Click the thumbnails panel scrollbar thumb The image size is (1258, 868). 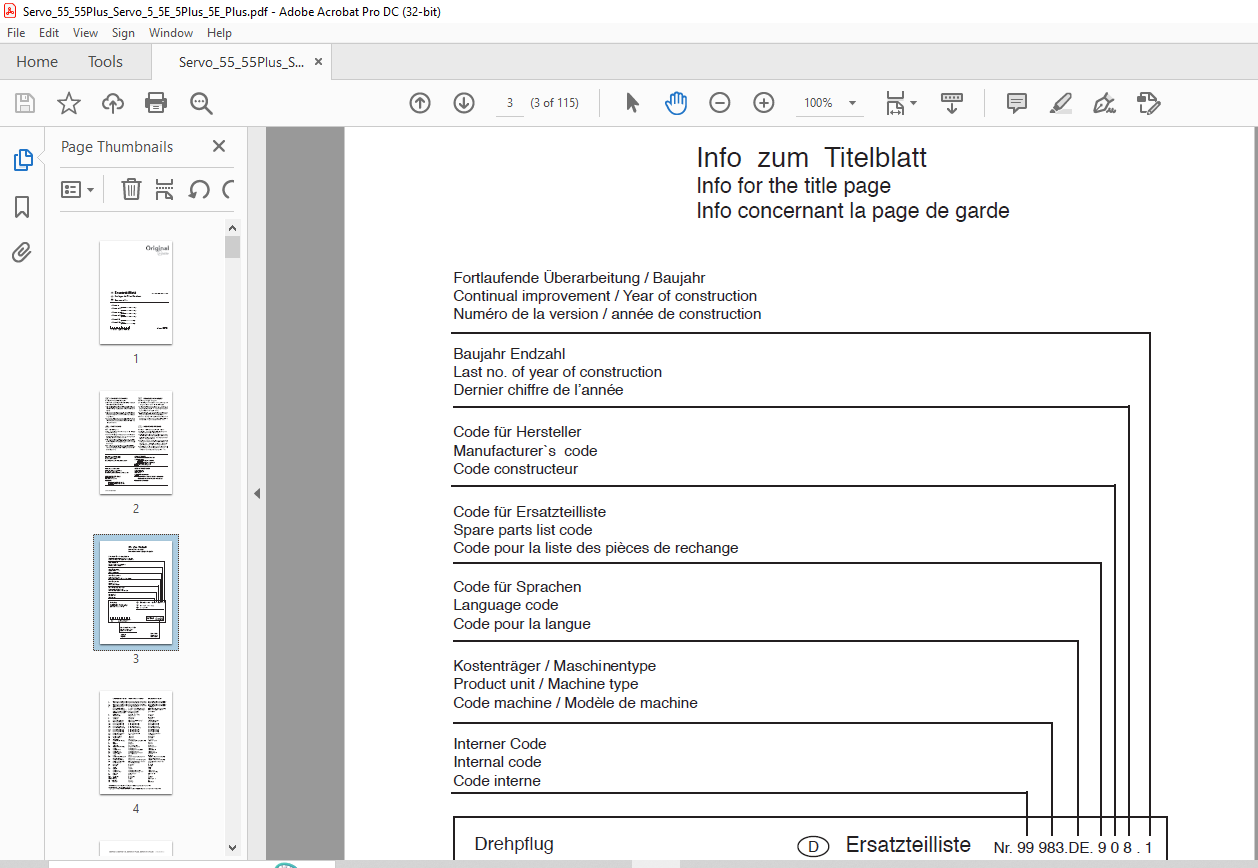click(233, 247)
